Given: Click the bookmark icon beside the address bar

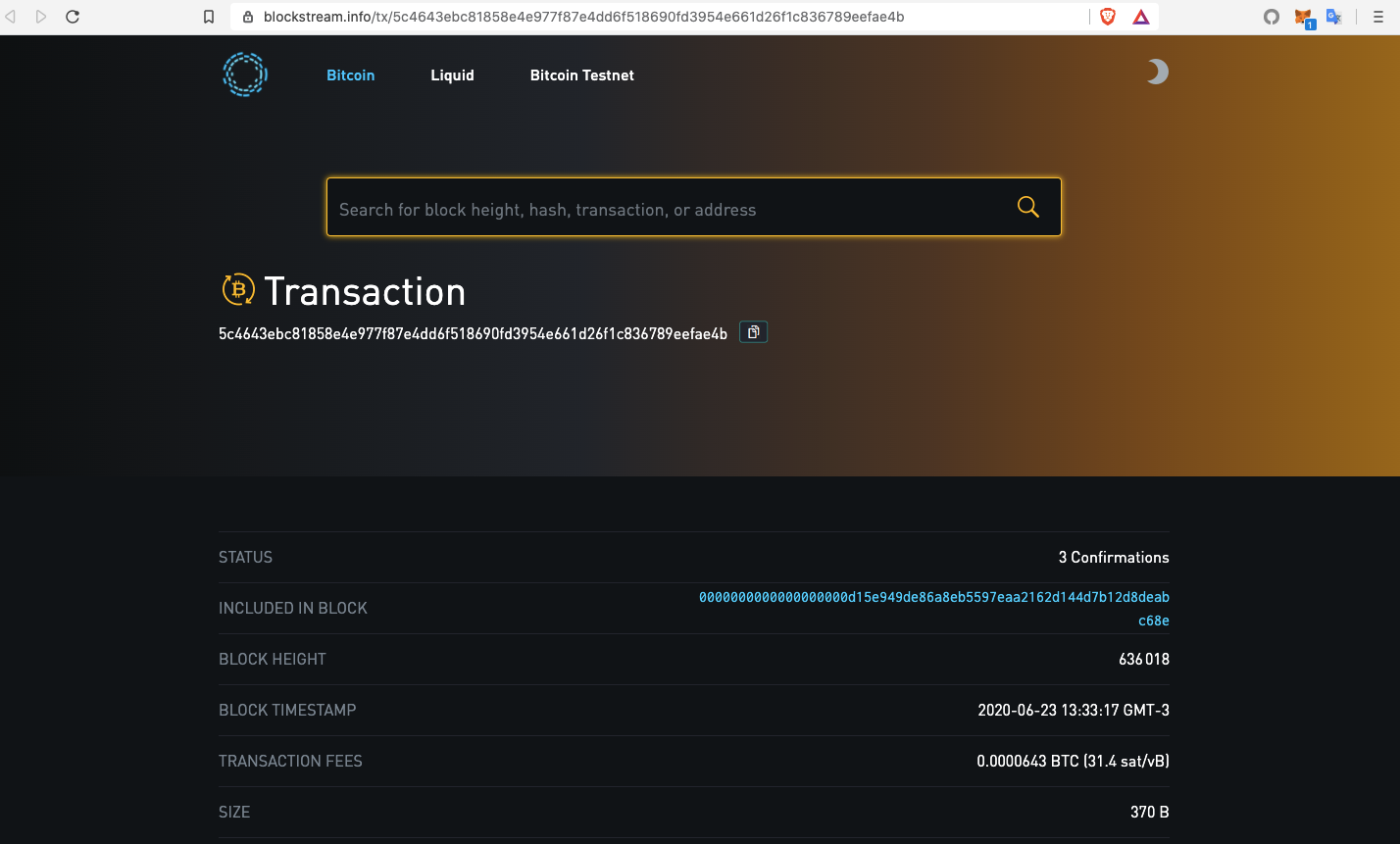Looking at the screenshot, I should tap(209, 17).
